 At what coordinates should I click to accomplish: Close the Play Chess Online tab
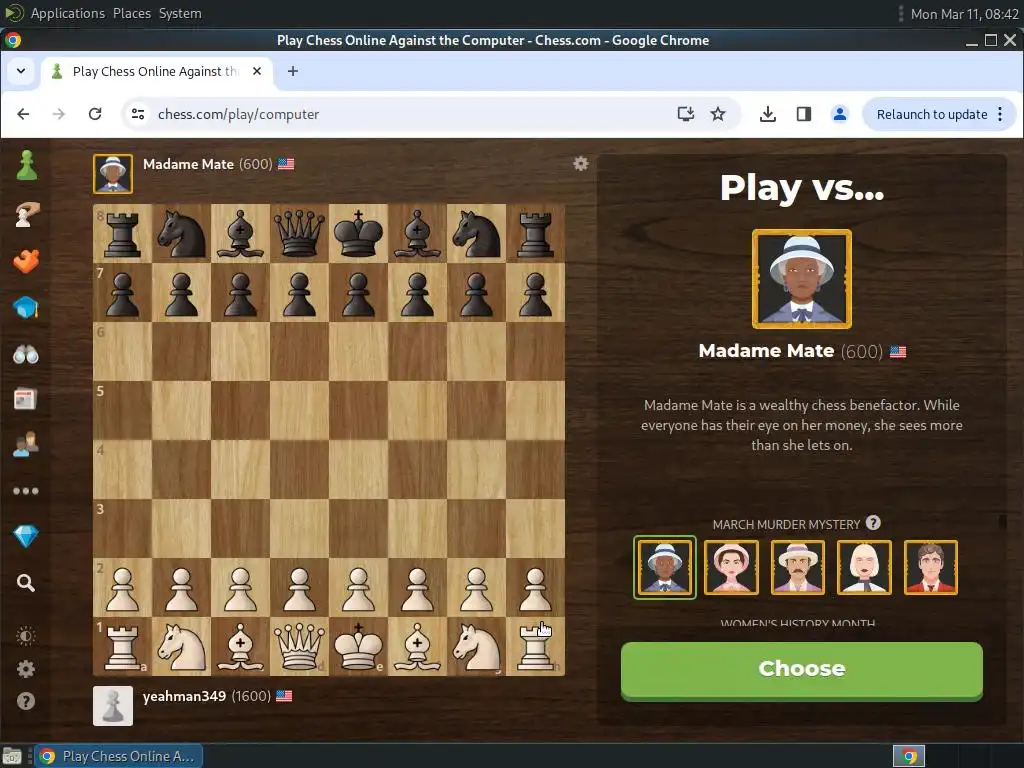pos(257,71)
